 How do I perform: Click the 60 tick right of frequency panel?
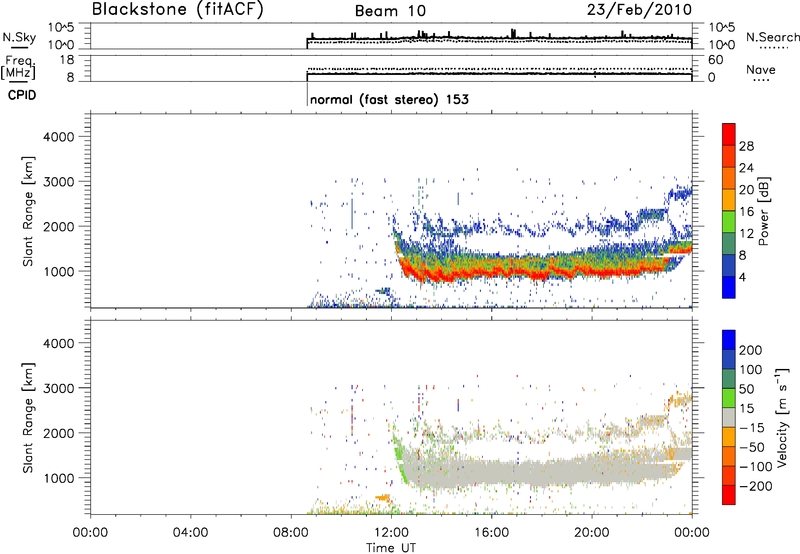(x=715, y=60)
